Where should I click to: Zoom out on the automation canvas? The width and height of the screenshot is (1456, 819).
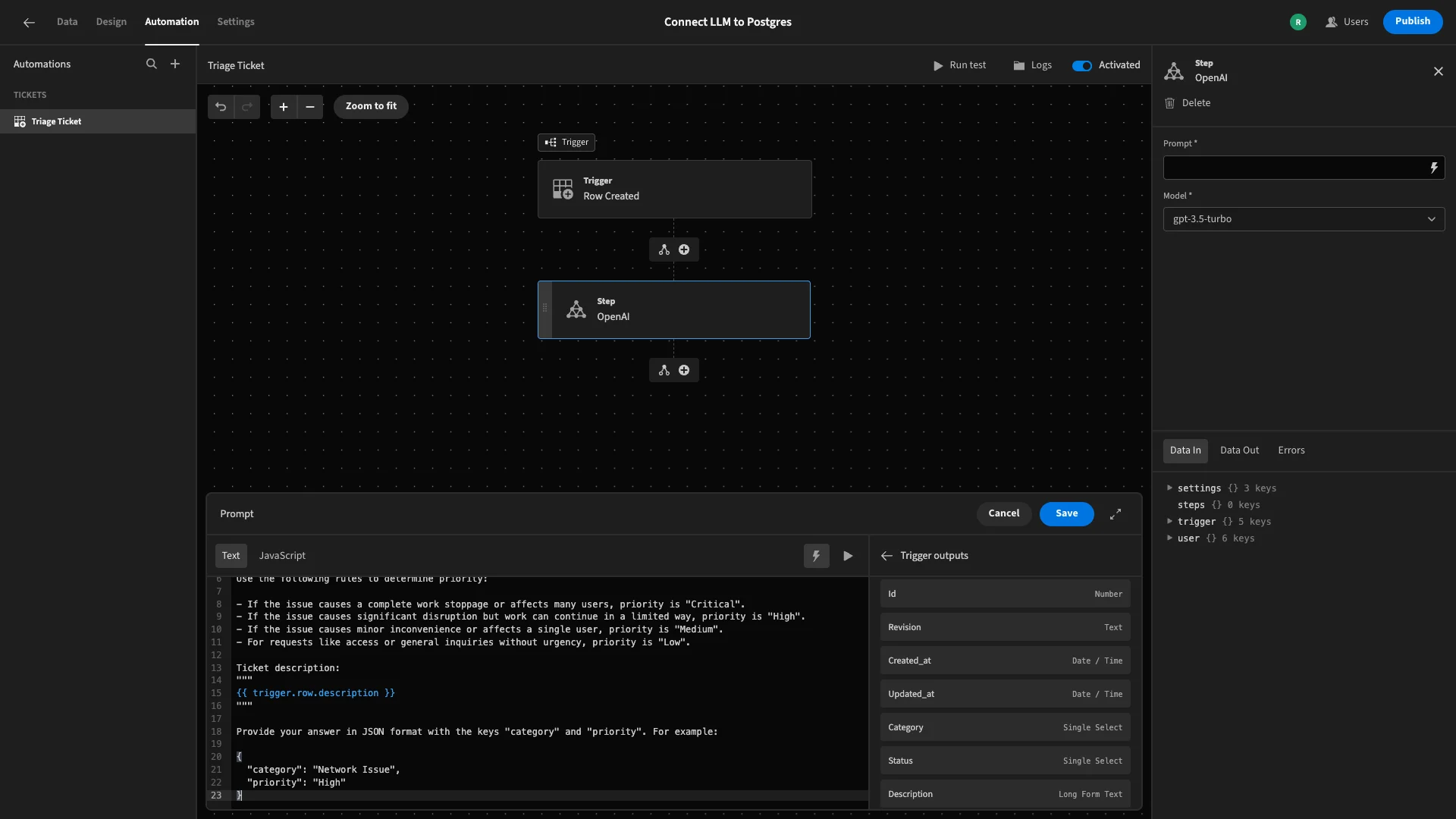pos(310,107)
